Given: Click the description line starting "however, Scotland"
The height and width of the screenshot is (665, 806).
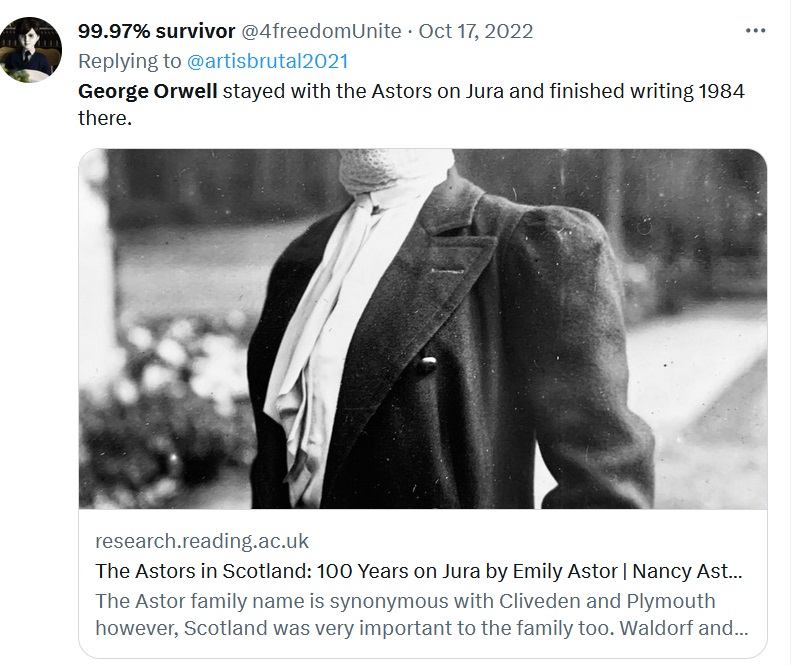Looking at the screenshot, I should tap(420, 630).
